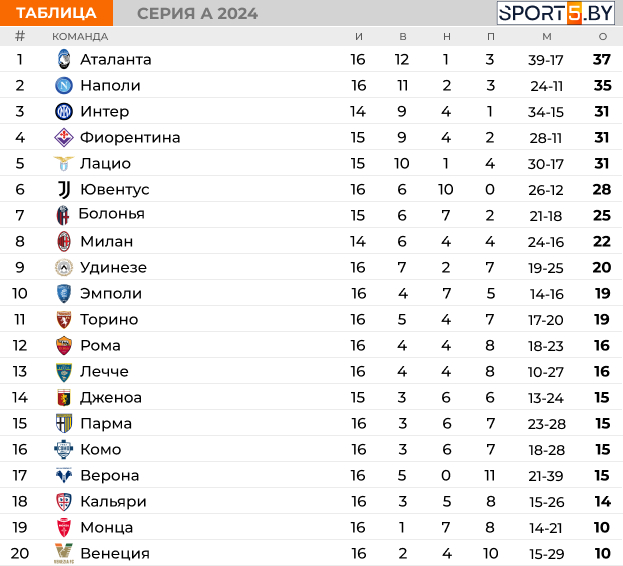
Task: Click the Venezia club logo
Action: 64,553
